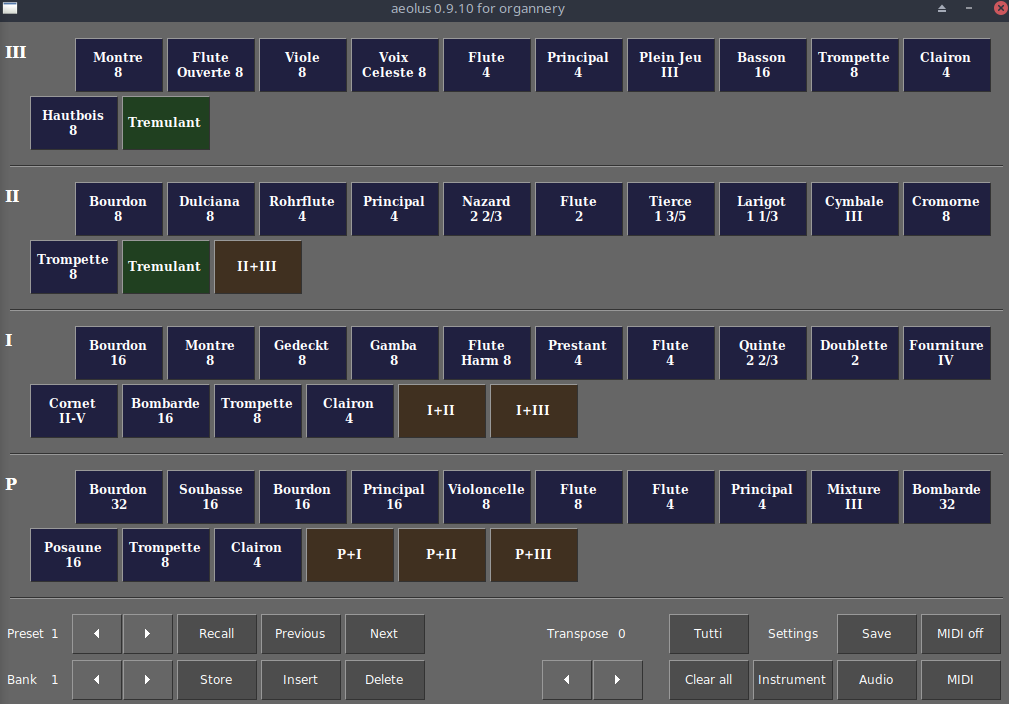Go to the next preset with the right arrow
Screen dimensions: 1009x704
click(147, 634)
